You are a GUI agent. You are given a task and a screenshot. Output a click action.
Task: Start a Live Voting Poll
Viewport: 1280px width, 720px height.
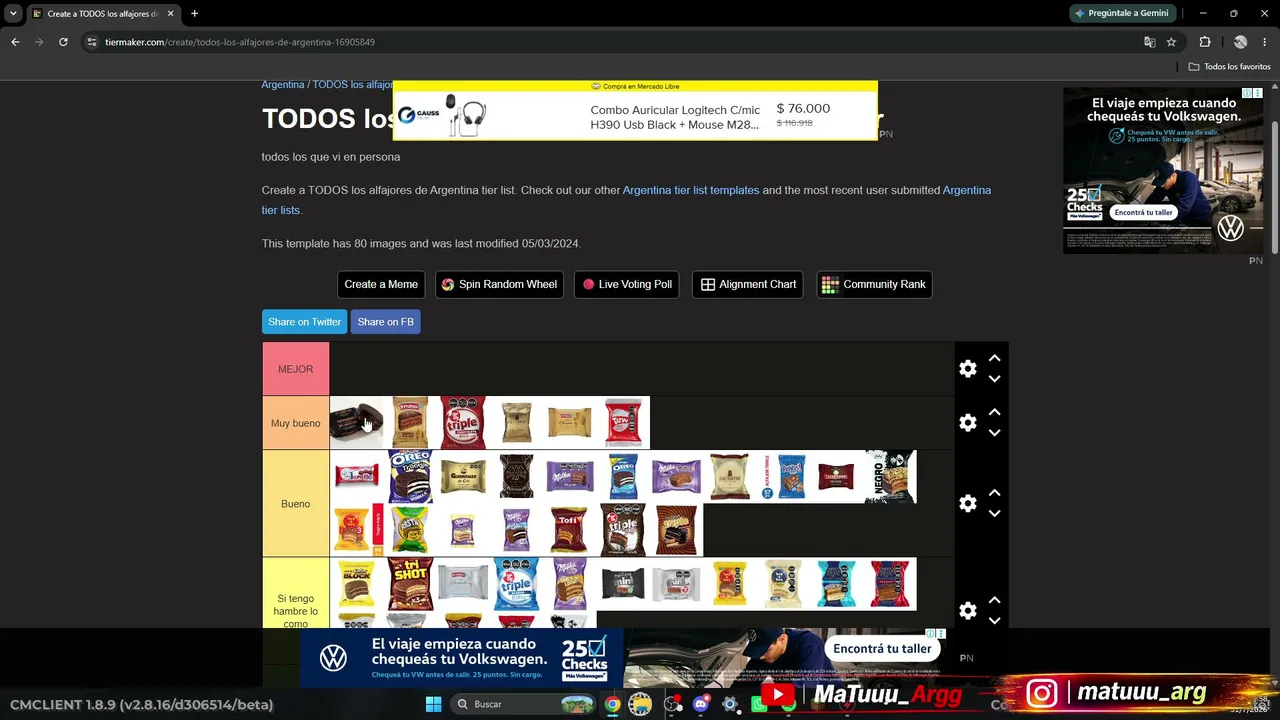point(627,284)
